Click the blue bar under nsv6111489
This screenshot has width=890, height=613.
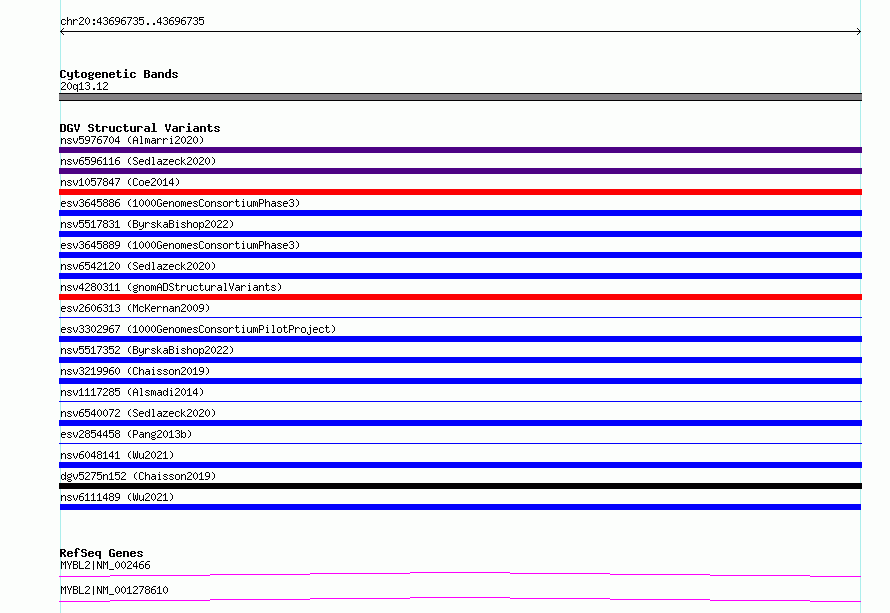460,507
